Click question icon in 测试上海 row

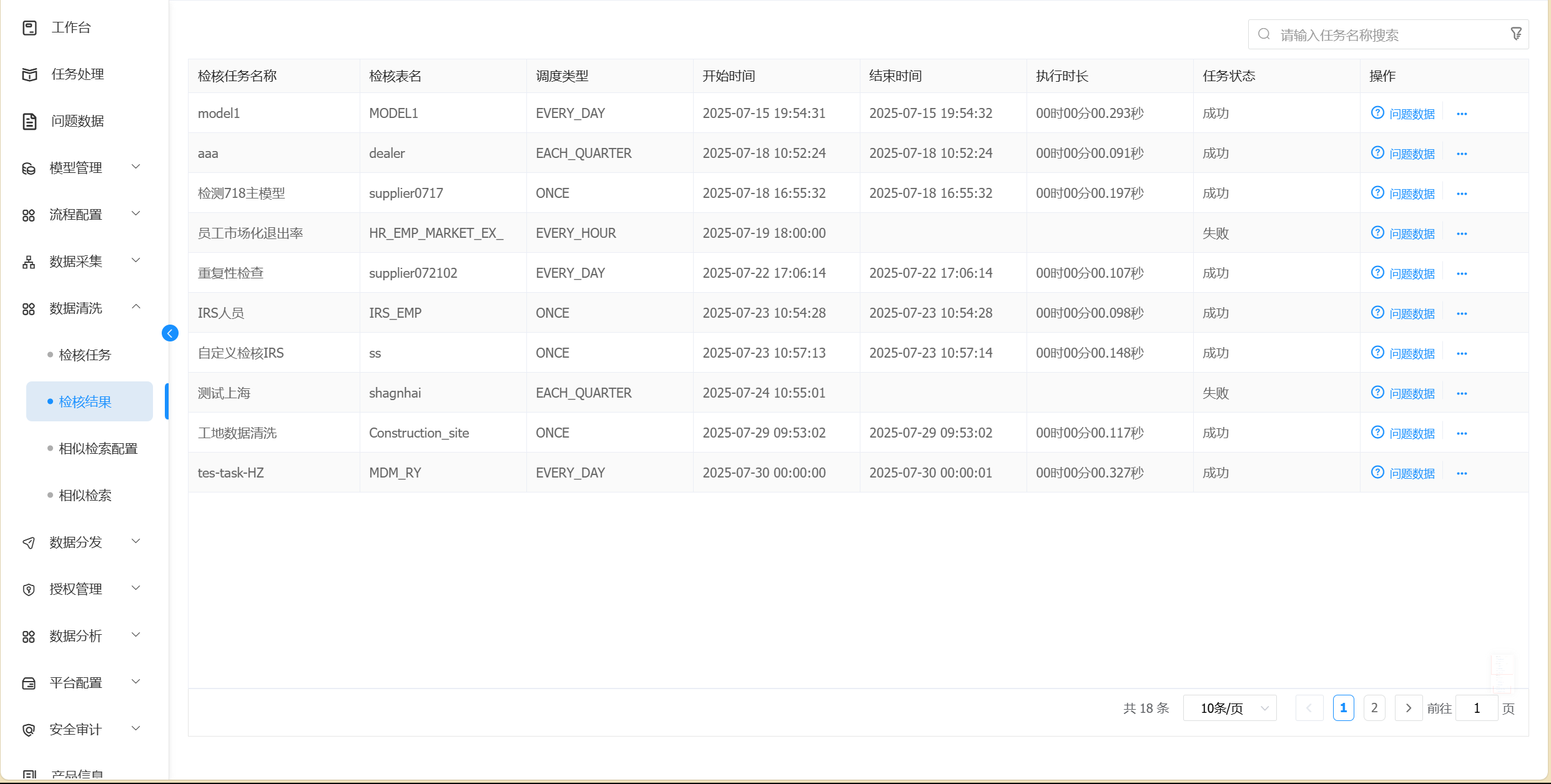1377,393
